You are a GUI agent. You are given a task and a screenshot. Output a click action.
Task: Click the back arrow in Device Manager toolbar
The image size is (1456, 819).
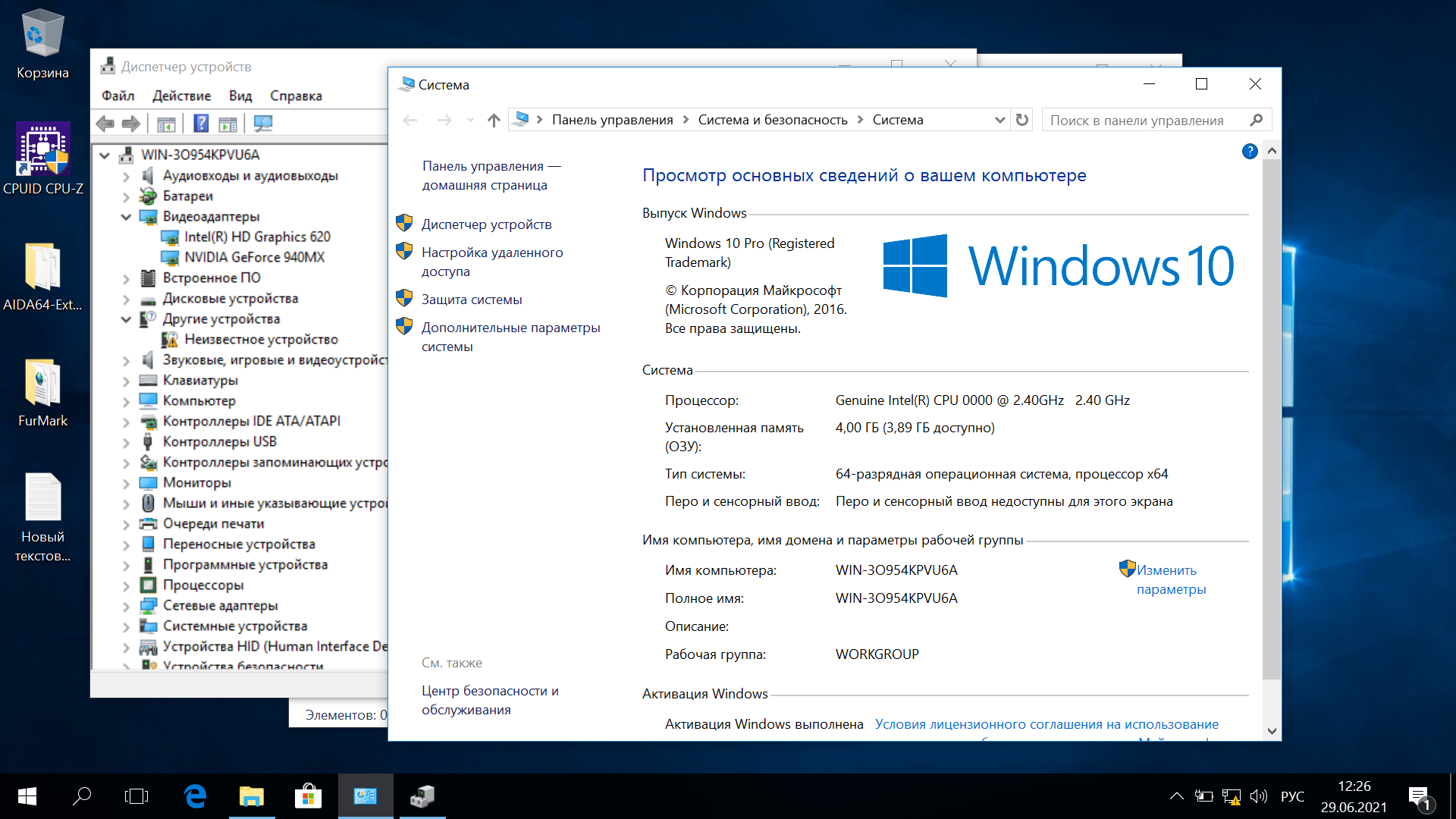(x=105, y=124)
